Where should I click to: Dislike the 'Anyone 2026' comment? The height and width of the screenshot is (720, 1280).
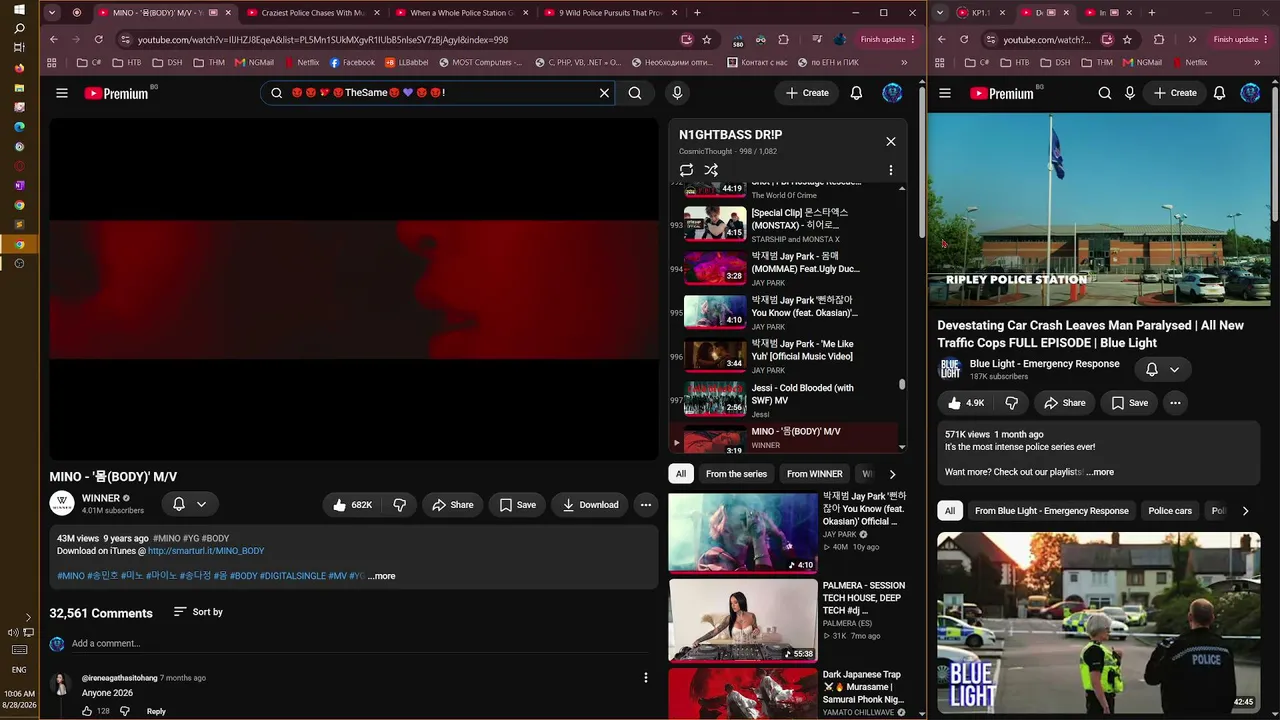coord(125,711)
